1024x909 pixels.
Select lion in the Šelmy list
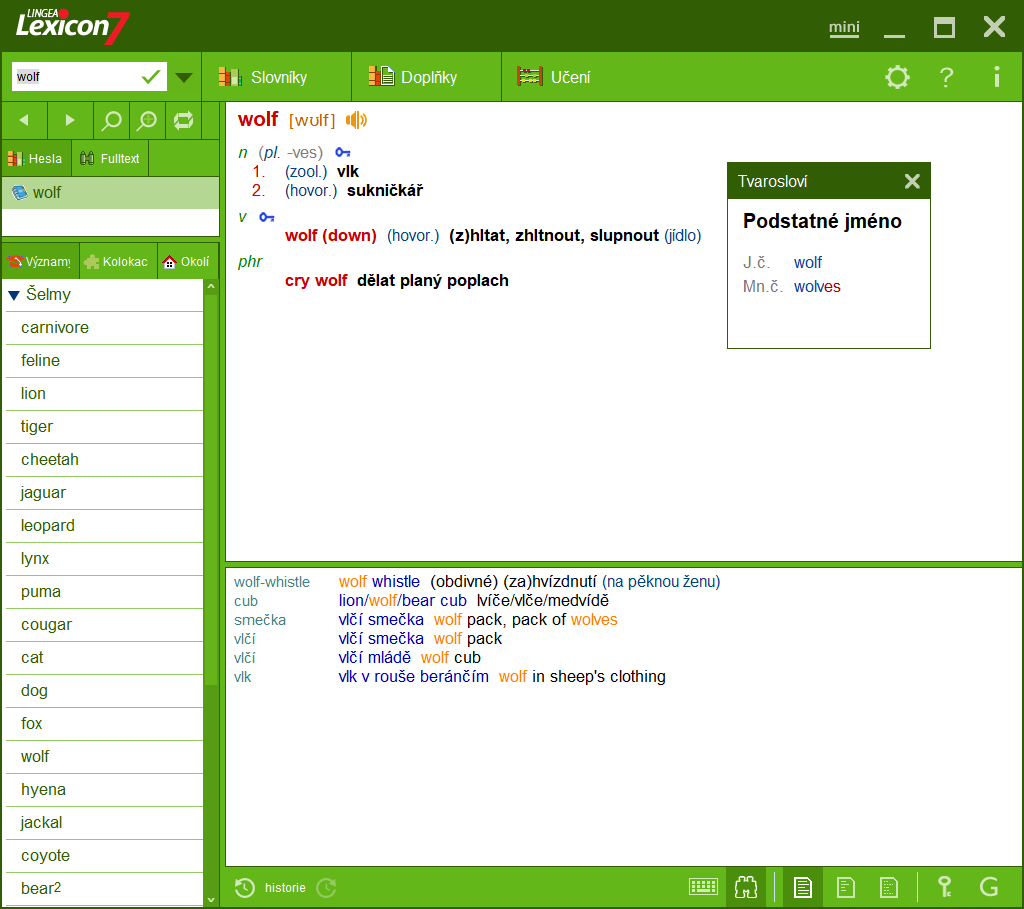point(104,394)
